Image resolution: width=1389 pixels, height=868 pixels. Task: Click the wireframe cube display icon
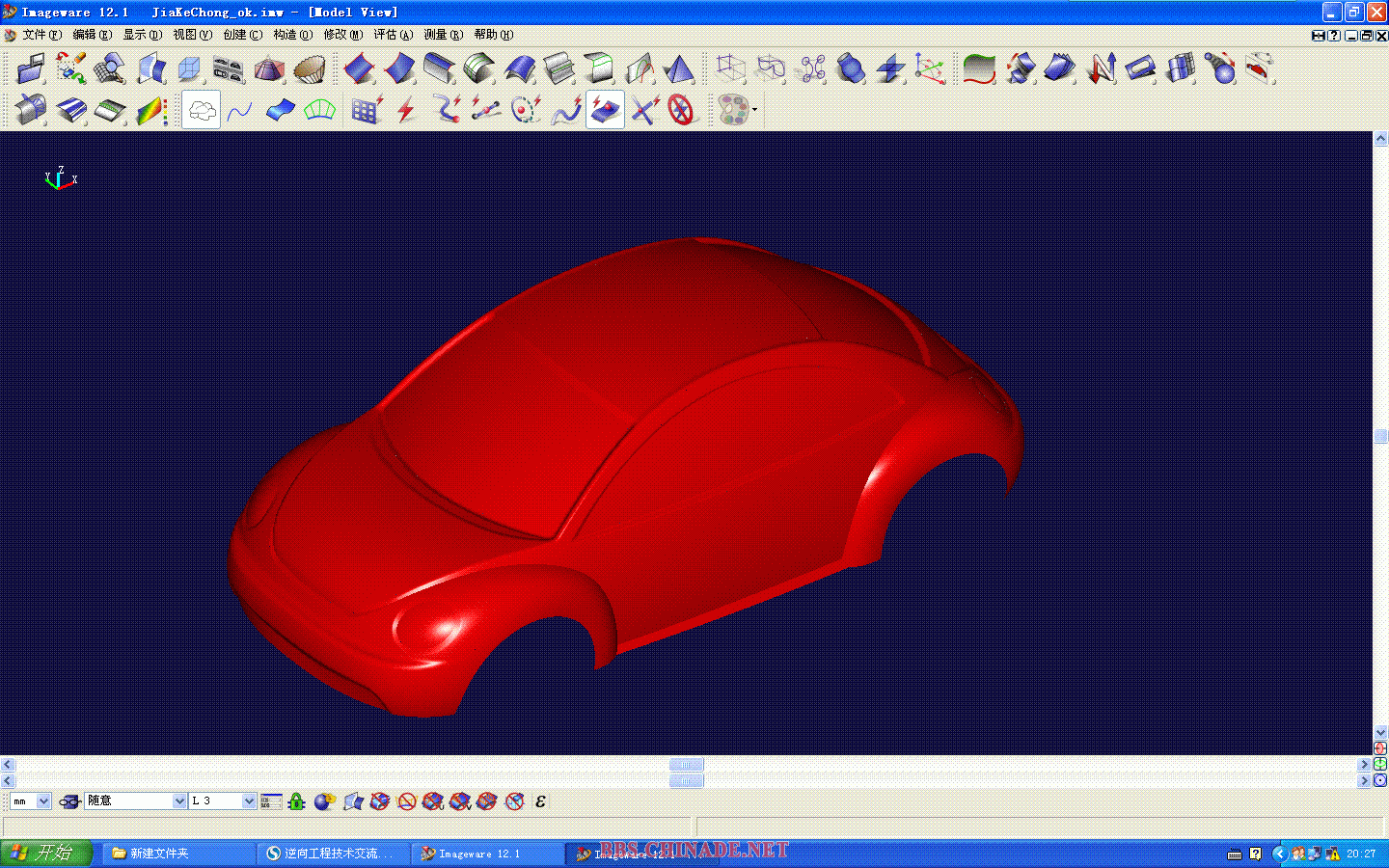click(730, 69)
